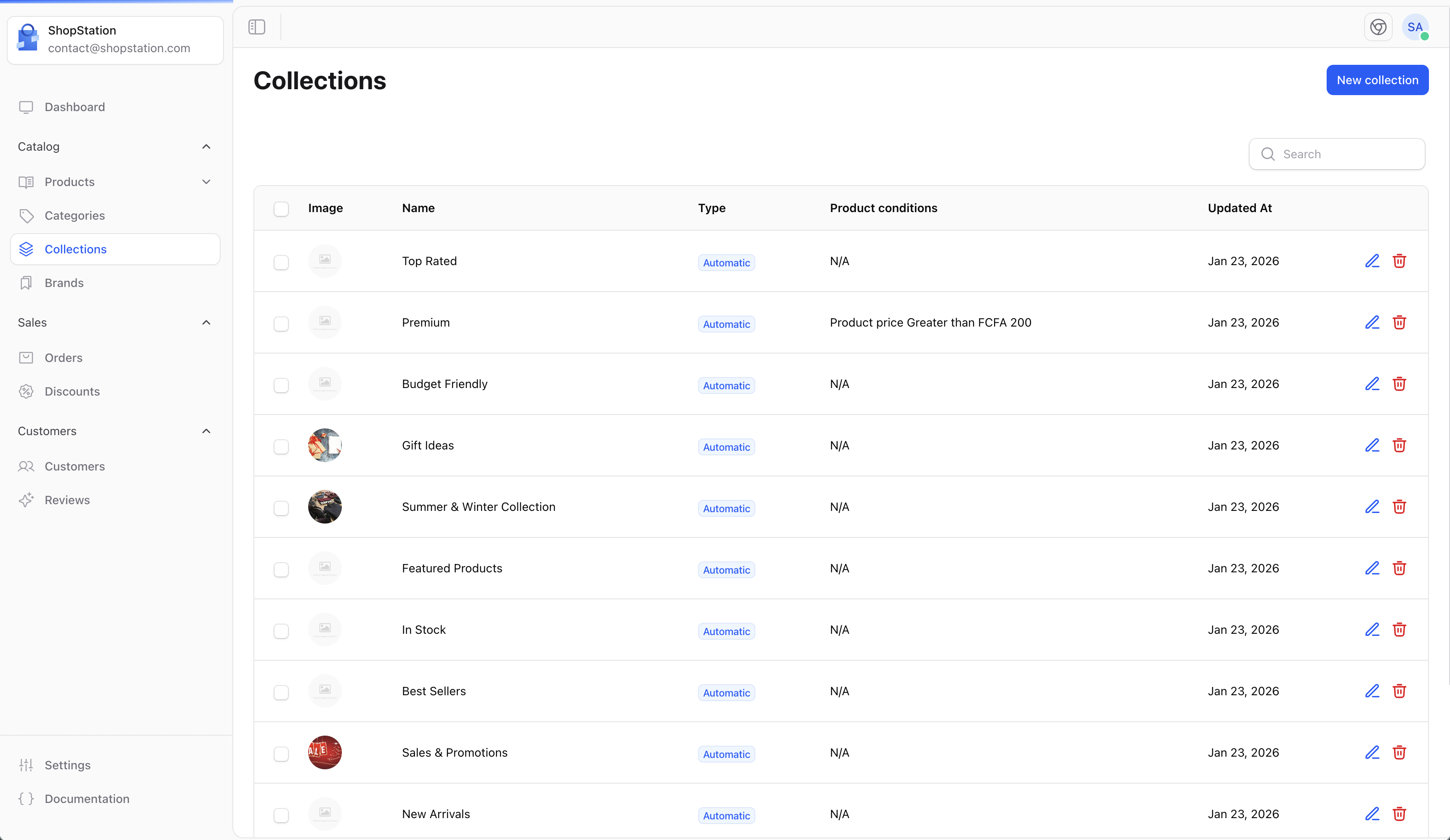
Task: Click the Chrome browser icon in the header
Action: pos(1378,27)
